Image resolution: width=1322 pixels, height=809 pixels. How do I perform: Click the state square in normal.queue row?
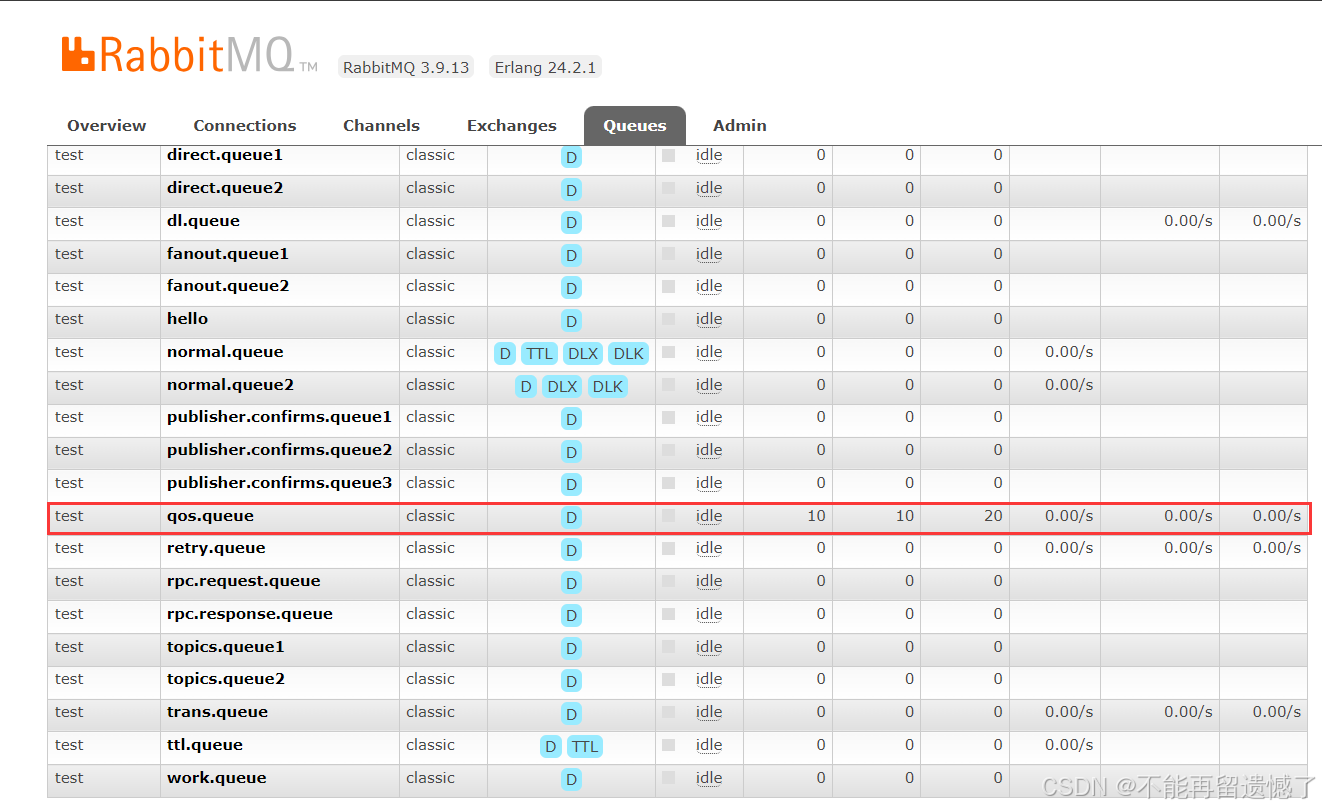click(669, 352)
